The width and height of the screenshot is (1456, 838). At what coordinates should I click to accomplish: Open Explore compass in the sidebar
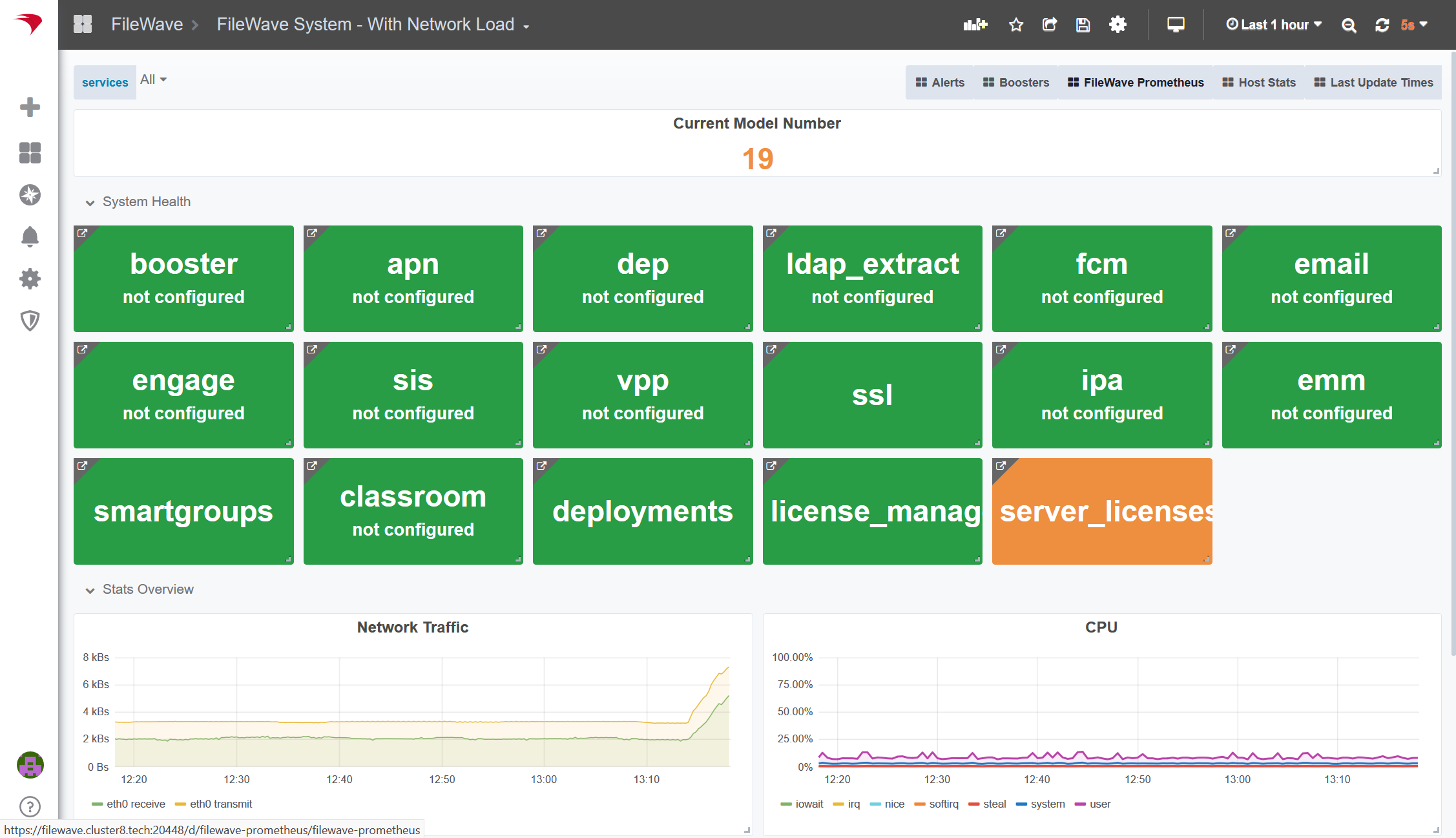point(30,194)
